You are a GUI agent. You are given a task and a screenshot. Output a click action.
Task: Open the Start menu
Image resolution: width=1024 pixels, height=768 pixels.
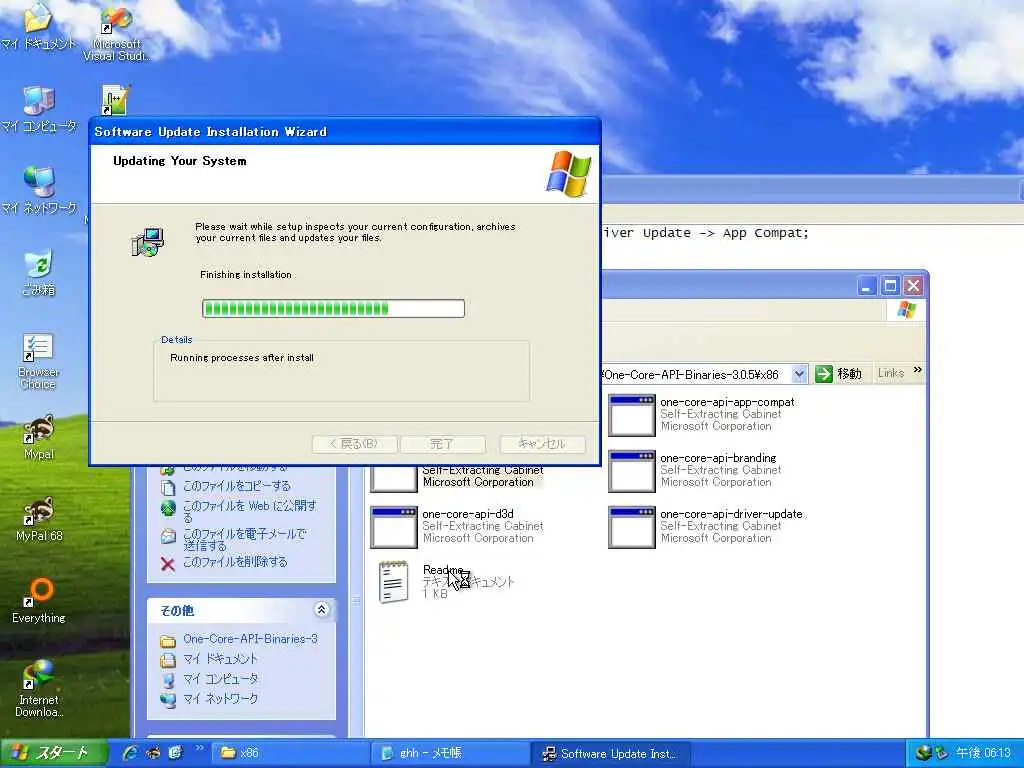53,753
